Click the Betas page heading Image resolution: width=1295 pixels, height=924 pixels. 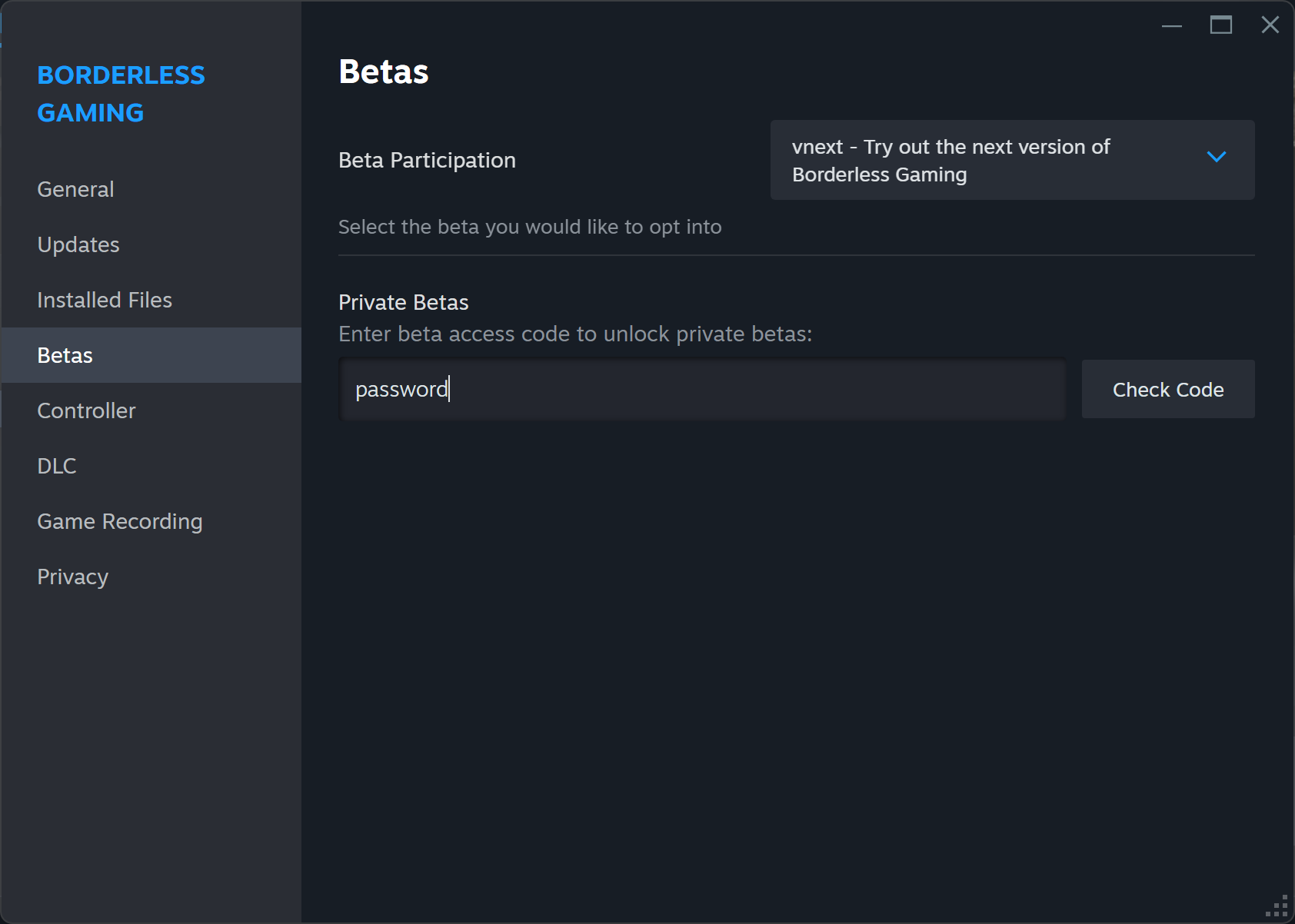tap(384, 71)
